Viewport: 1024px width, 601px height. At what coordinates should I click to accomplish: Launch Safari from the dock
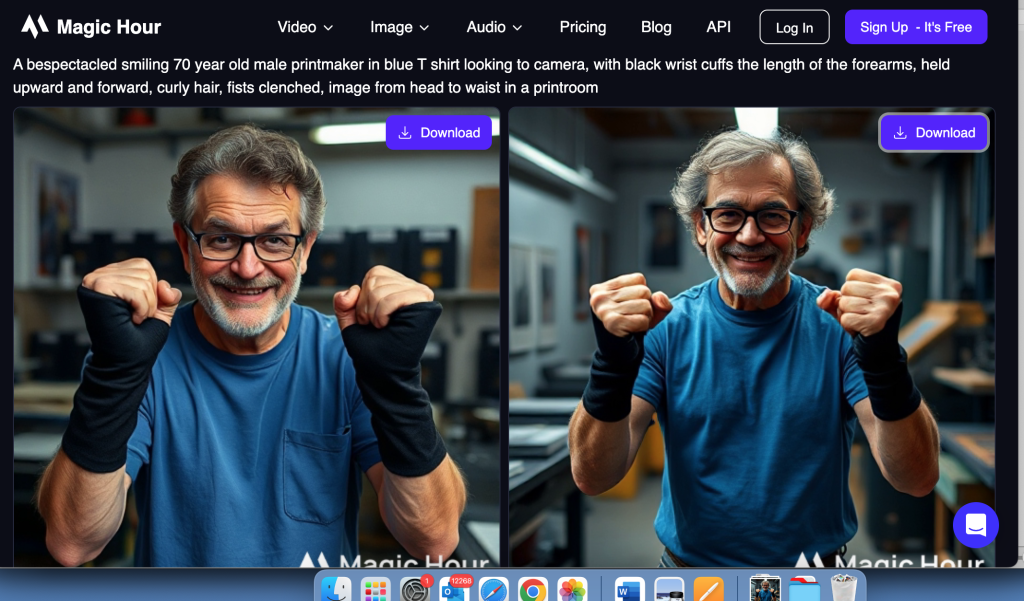tap(494, 589)
